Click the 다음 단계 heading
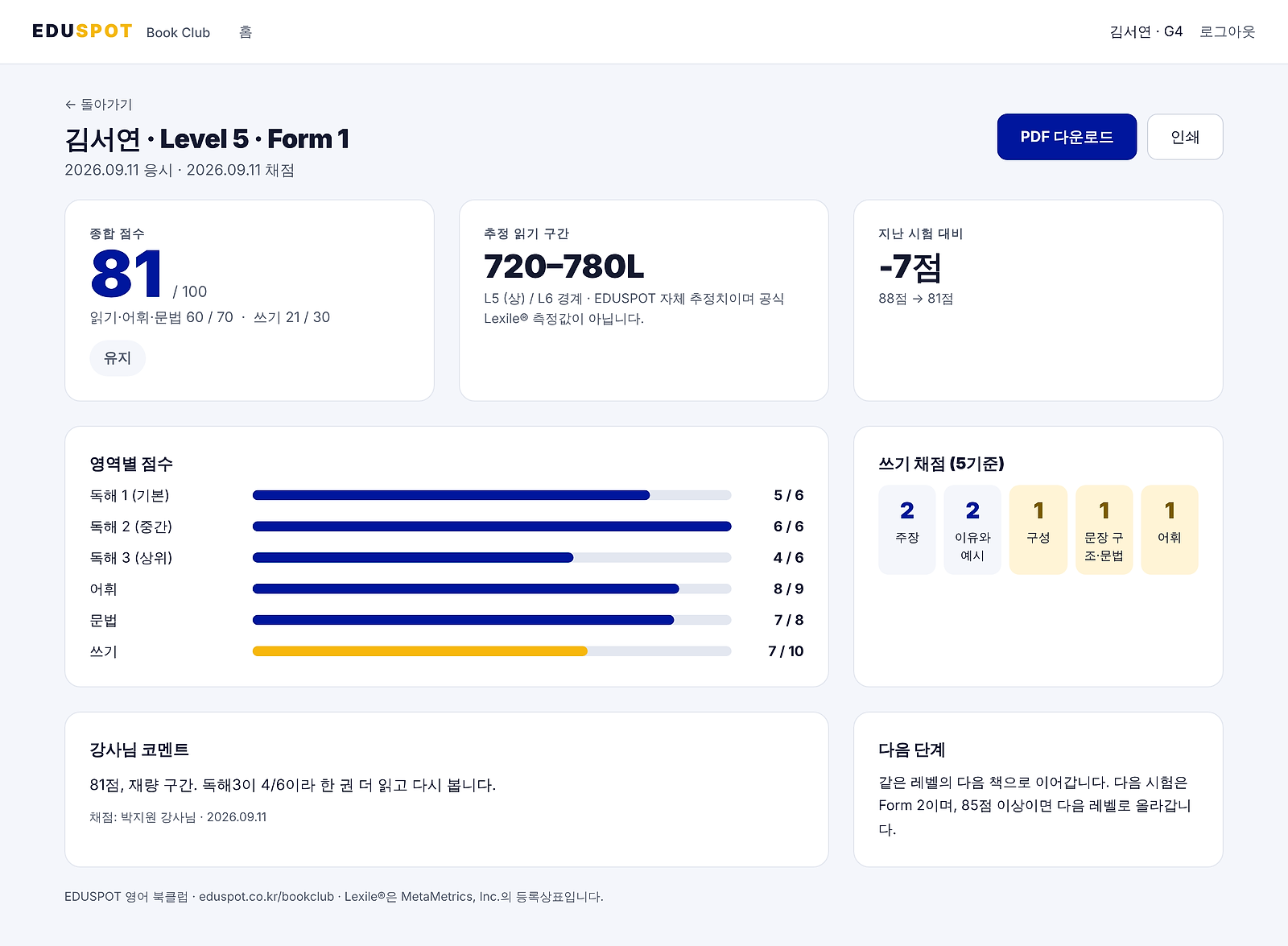 click(912, 750)
